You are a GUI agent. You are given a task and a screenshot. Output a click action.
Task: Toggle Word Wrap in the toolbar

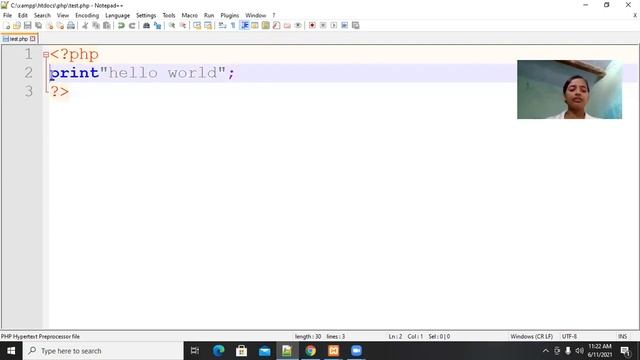coord(222,25)
